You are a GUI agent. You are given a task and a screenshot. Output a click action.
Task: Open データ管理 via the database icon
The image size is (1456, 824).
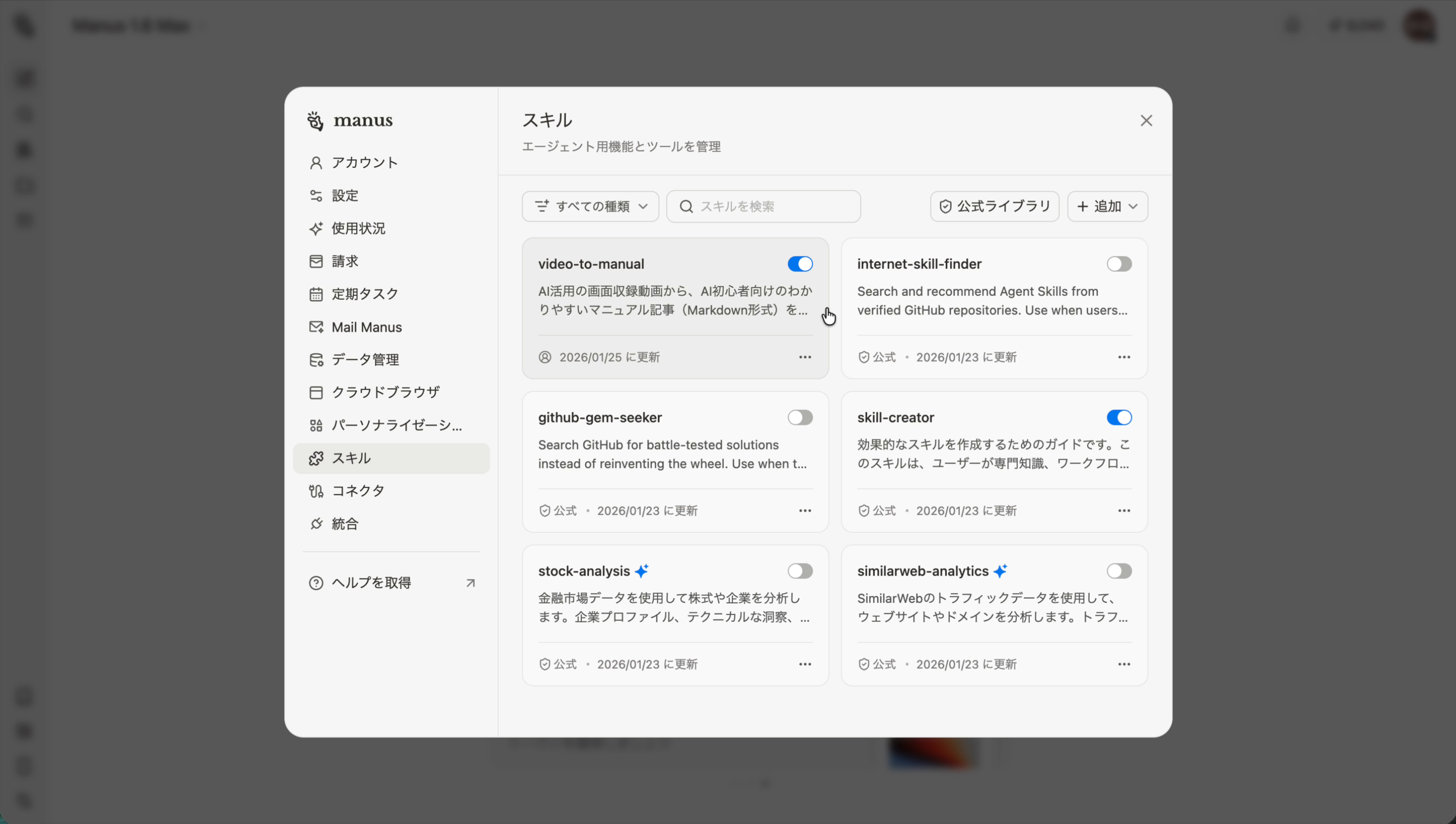316,359
